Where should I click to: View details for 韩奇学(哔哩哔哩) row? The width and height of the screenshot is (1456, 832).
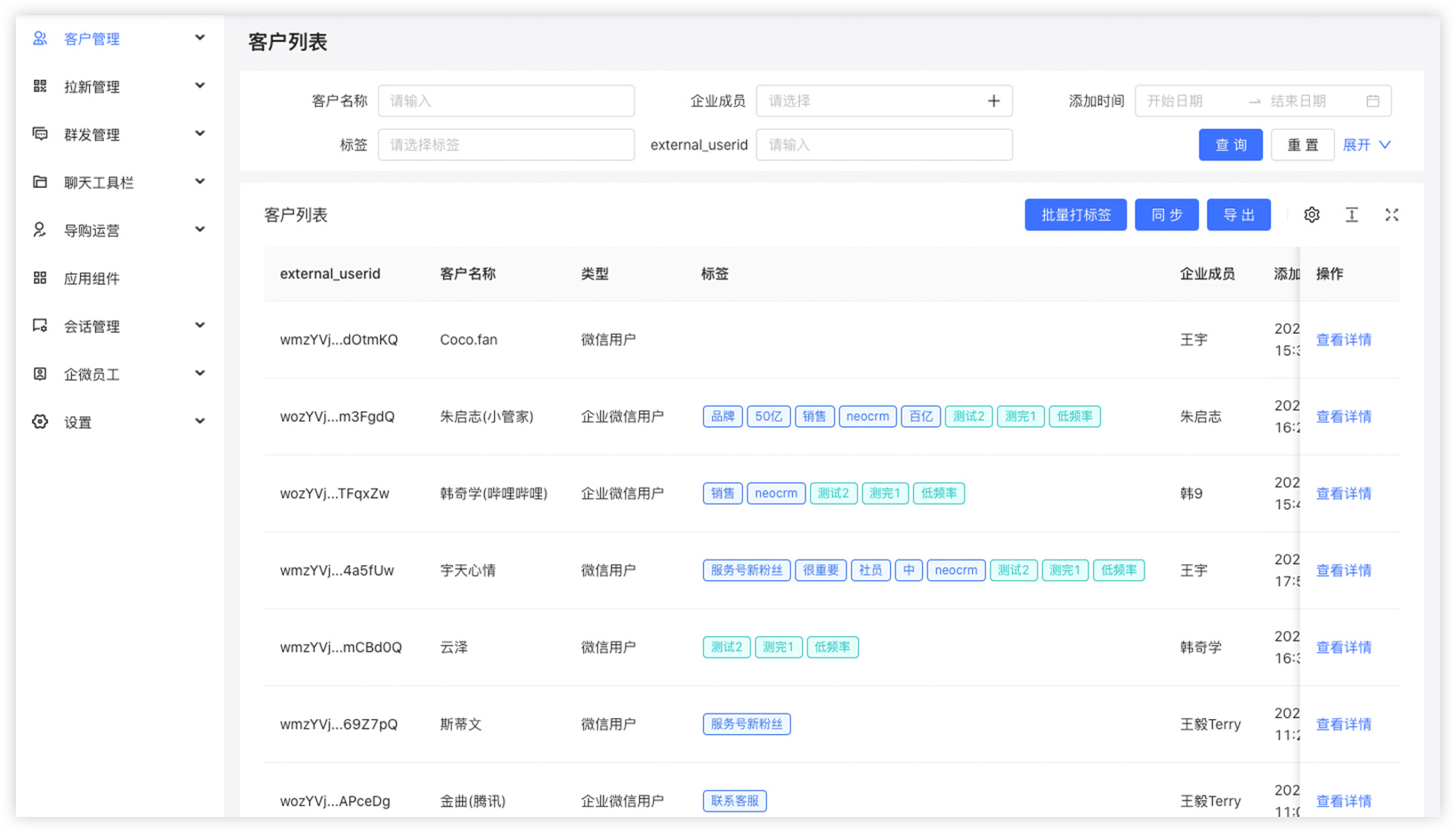point(1344,494)
